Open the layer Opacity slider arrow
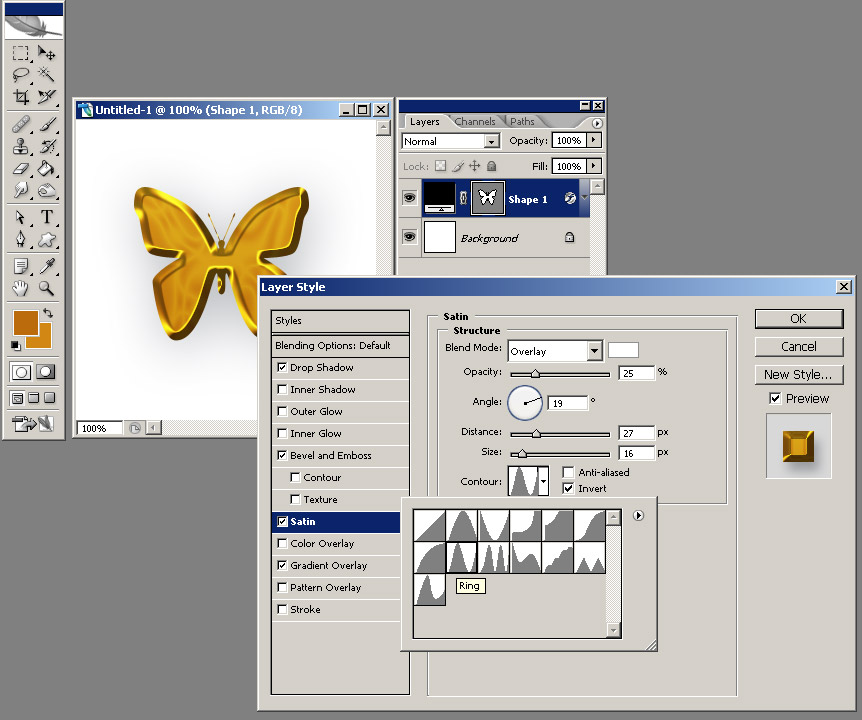862x720 pixels. click(x=594, y=140)
